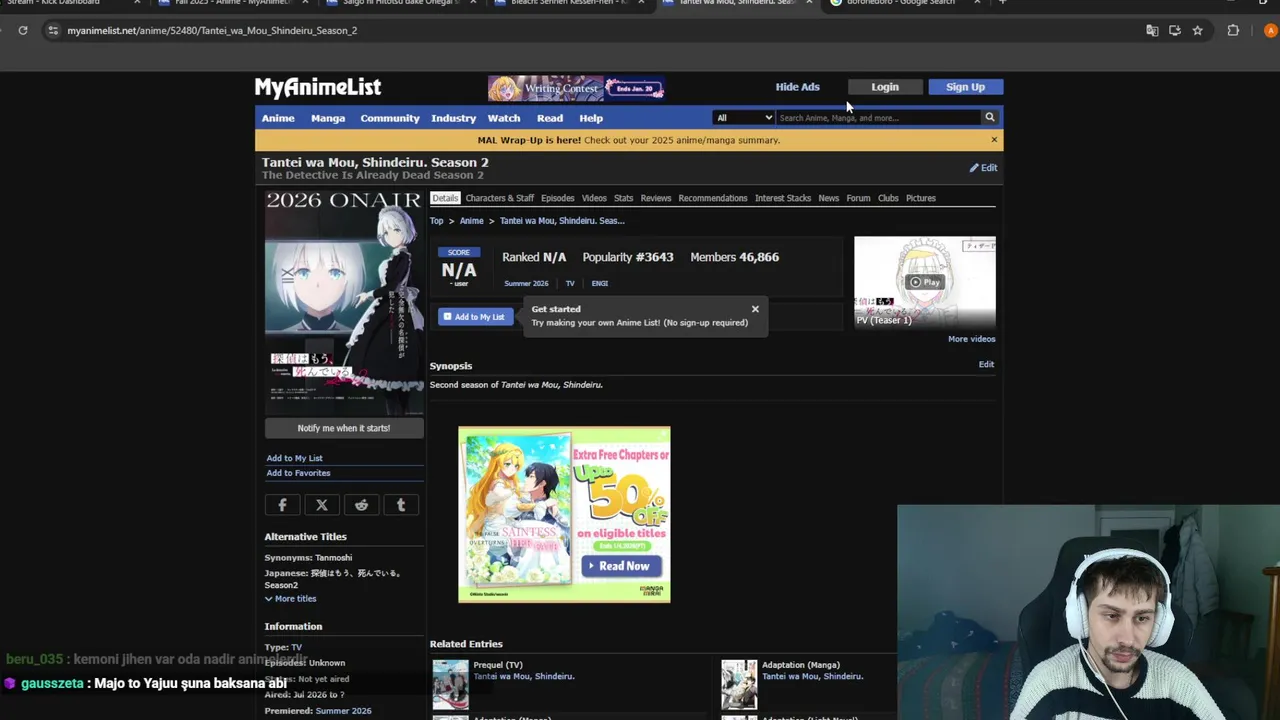Switch to the Videos tab
The image size is (1280, 720).
tap(594, 198)
